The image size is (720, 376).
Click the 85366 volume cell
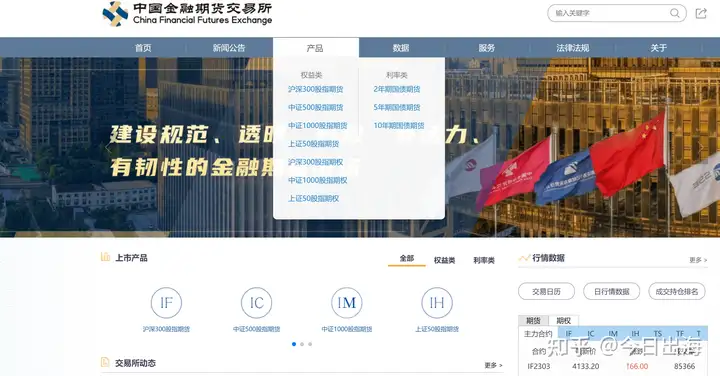click(684, 366)
